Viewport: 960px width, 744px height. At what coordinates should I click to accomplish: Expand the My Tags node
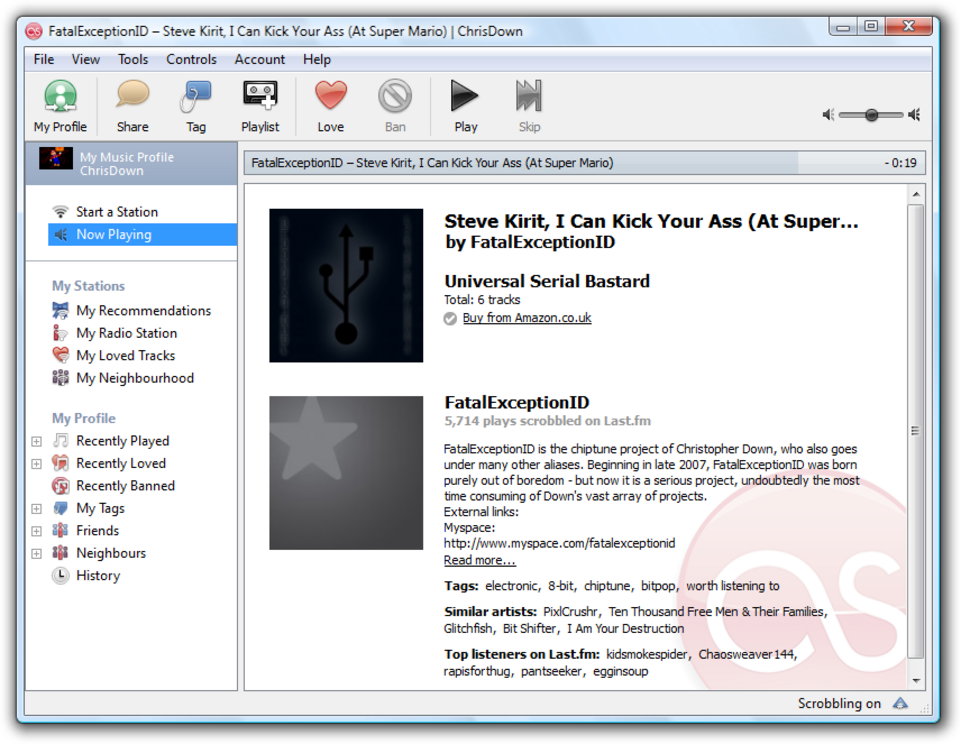[x=37, y=509]
